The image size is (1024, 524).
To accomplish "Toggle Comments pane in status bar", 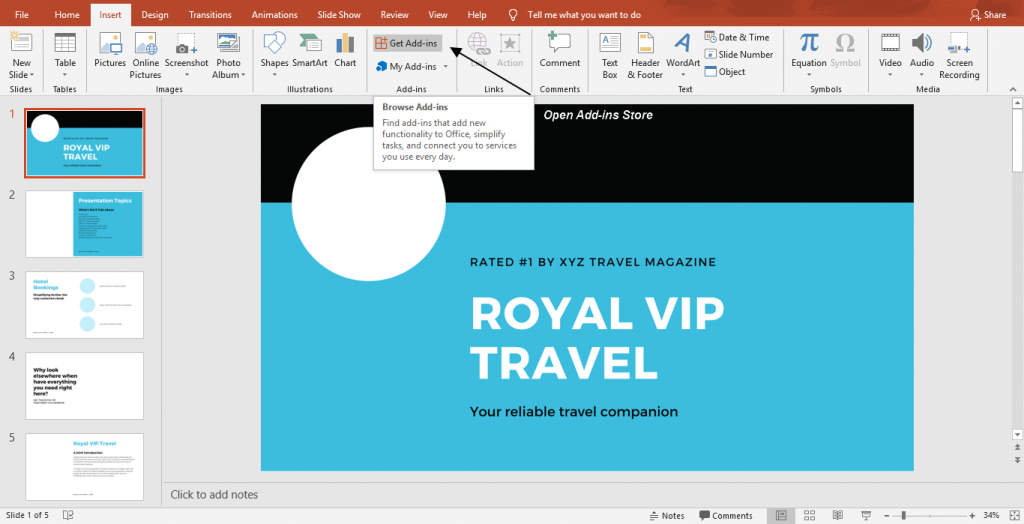I will pyautogui.click(x=726, y=516).
